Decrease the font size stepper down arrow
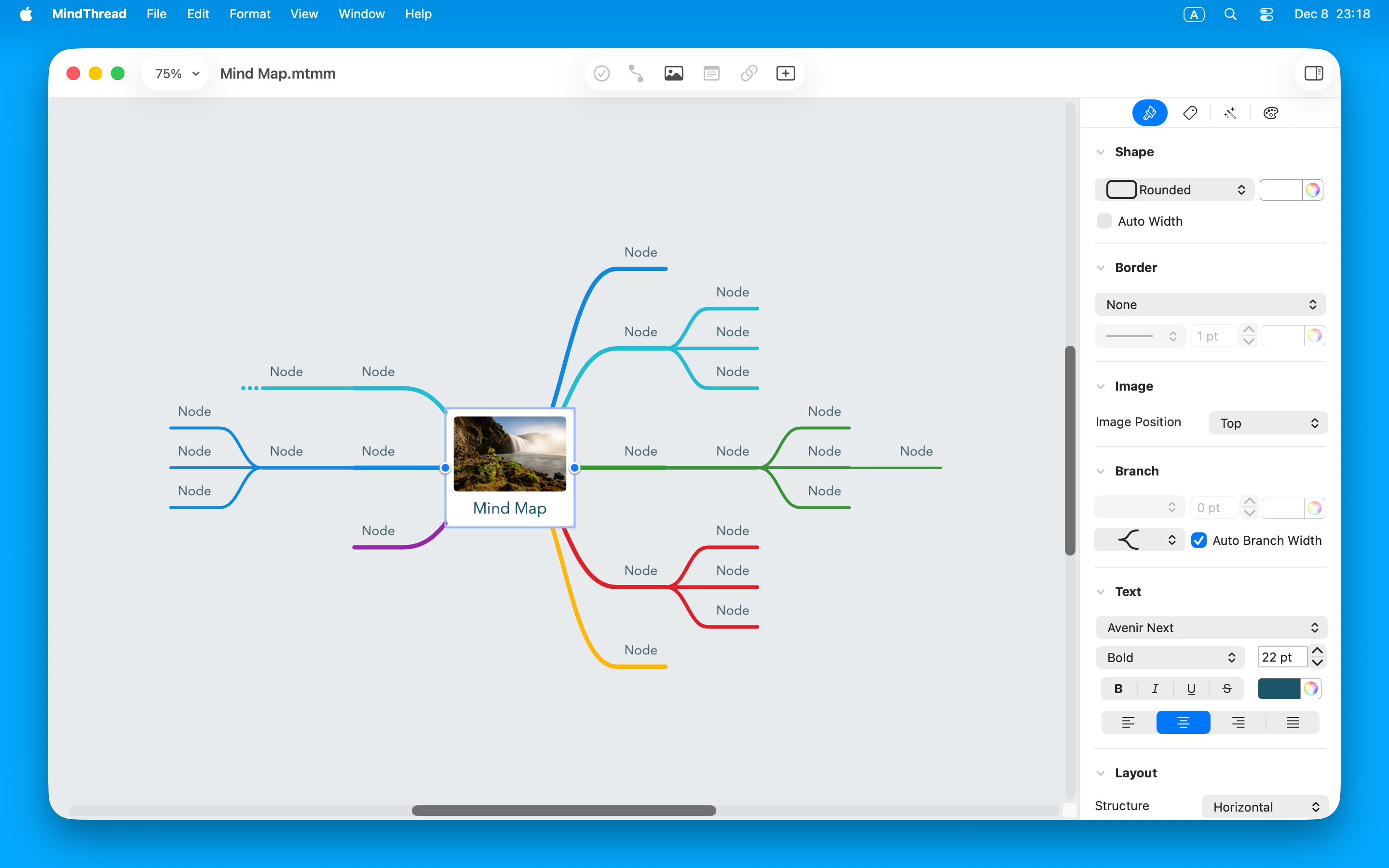Screen dimensions: 1389x868 (1317, 663)
